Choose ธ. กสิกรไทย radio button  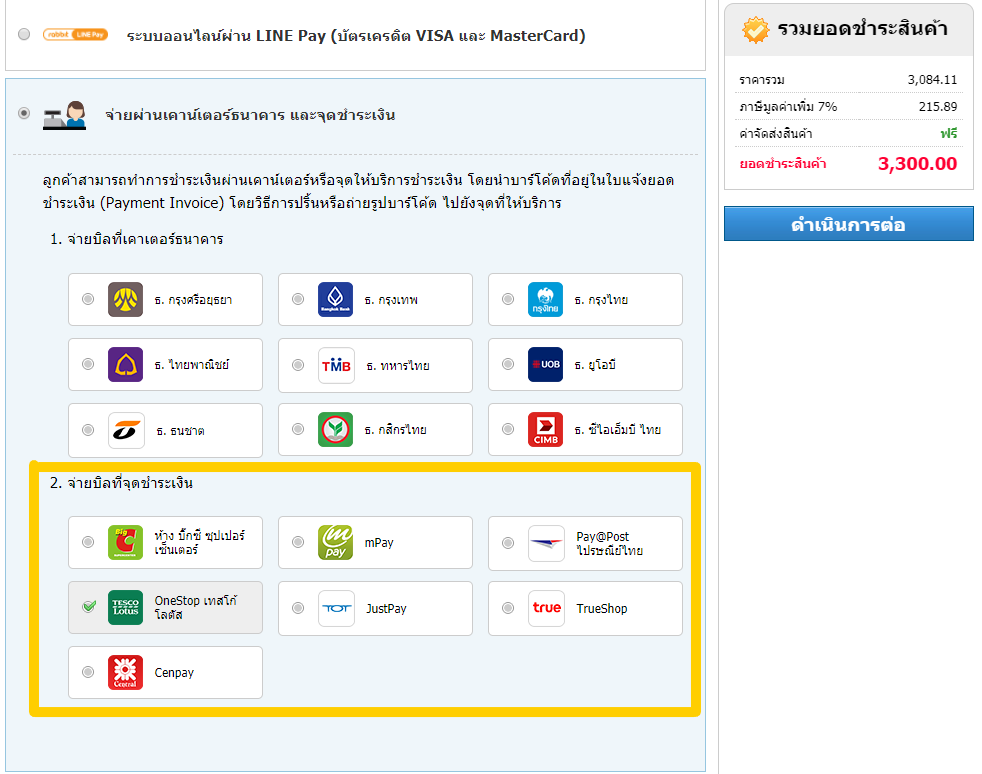[298, 430]
